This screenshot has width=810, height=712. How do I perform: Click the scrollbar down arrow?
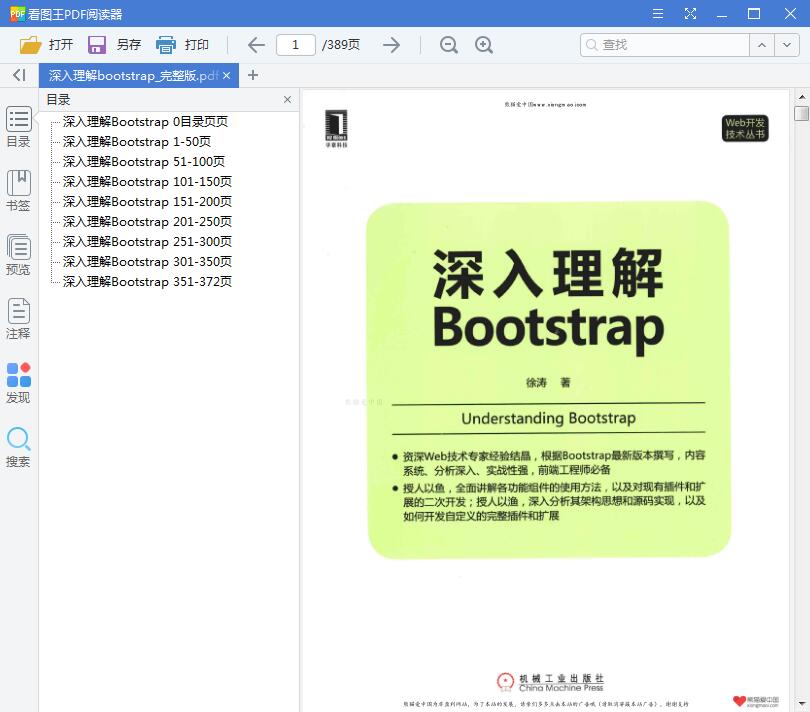tap(801, 704)
